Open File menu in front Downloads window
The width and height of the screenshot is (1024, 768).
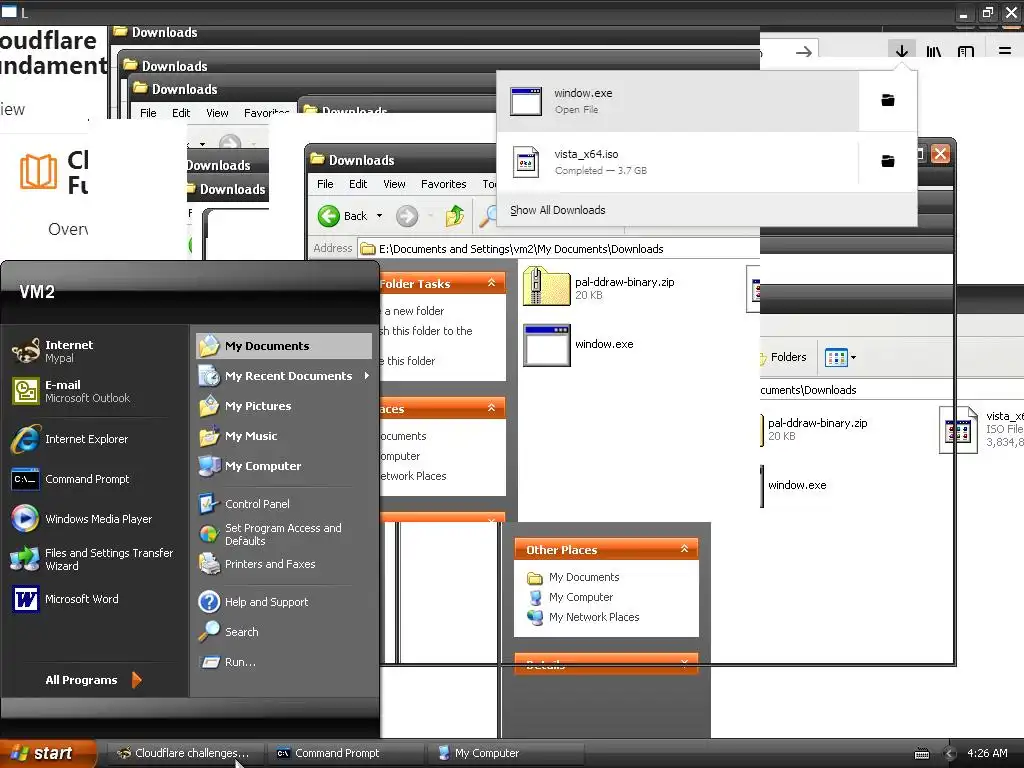pos(325,184)
